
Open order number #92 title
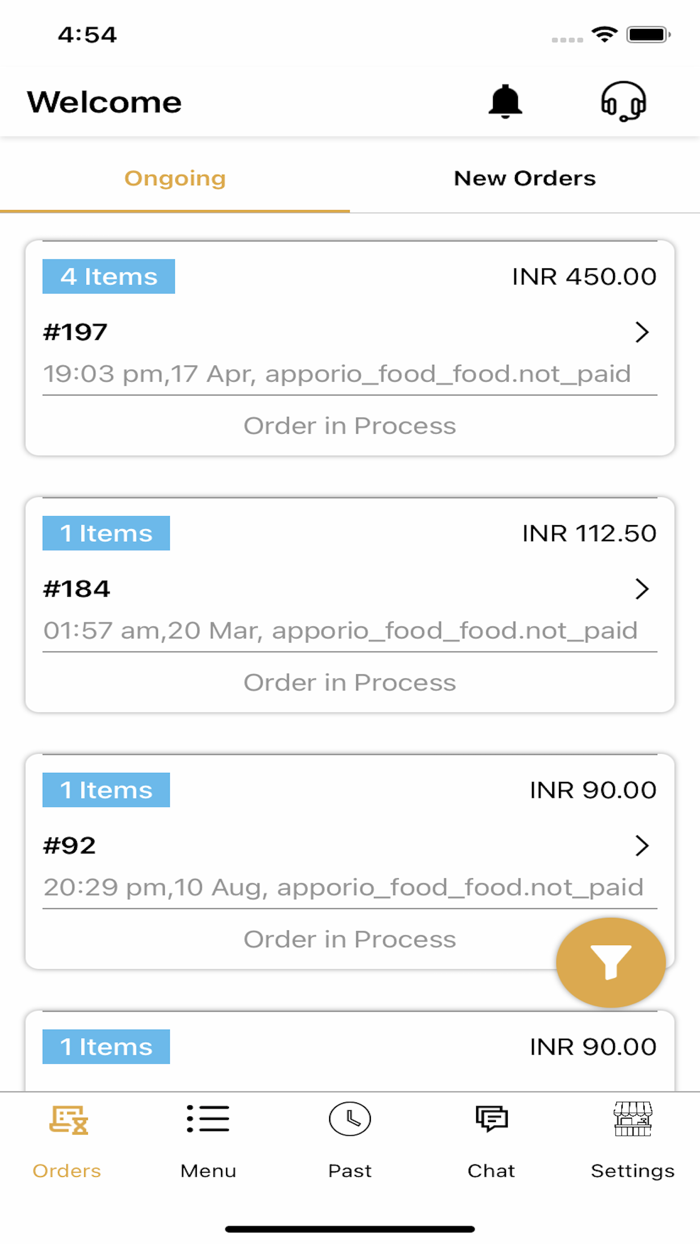70,846
